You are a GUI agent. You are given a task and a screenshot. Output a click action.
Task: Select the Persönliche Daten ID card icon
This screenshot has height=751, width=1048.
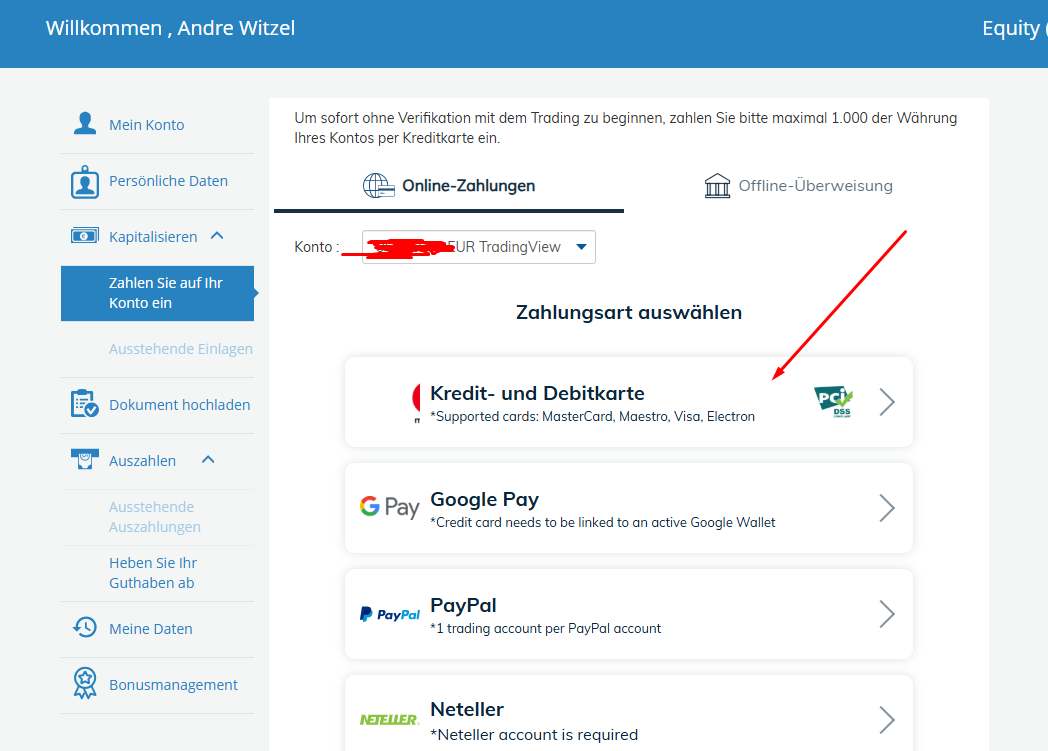tap(85, 181)
